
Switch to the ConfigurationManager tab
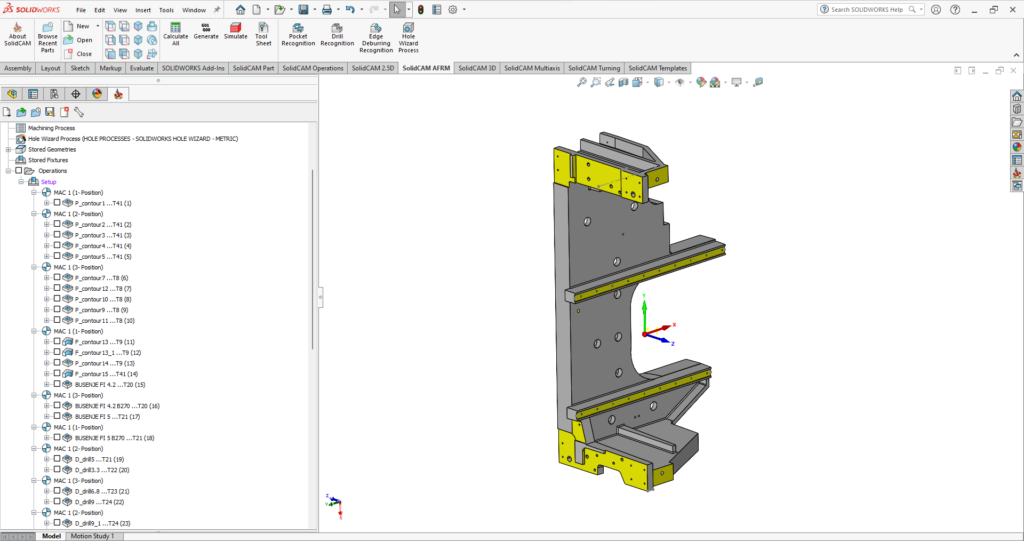[x=54, y=94]
